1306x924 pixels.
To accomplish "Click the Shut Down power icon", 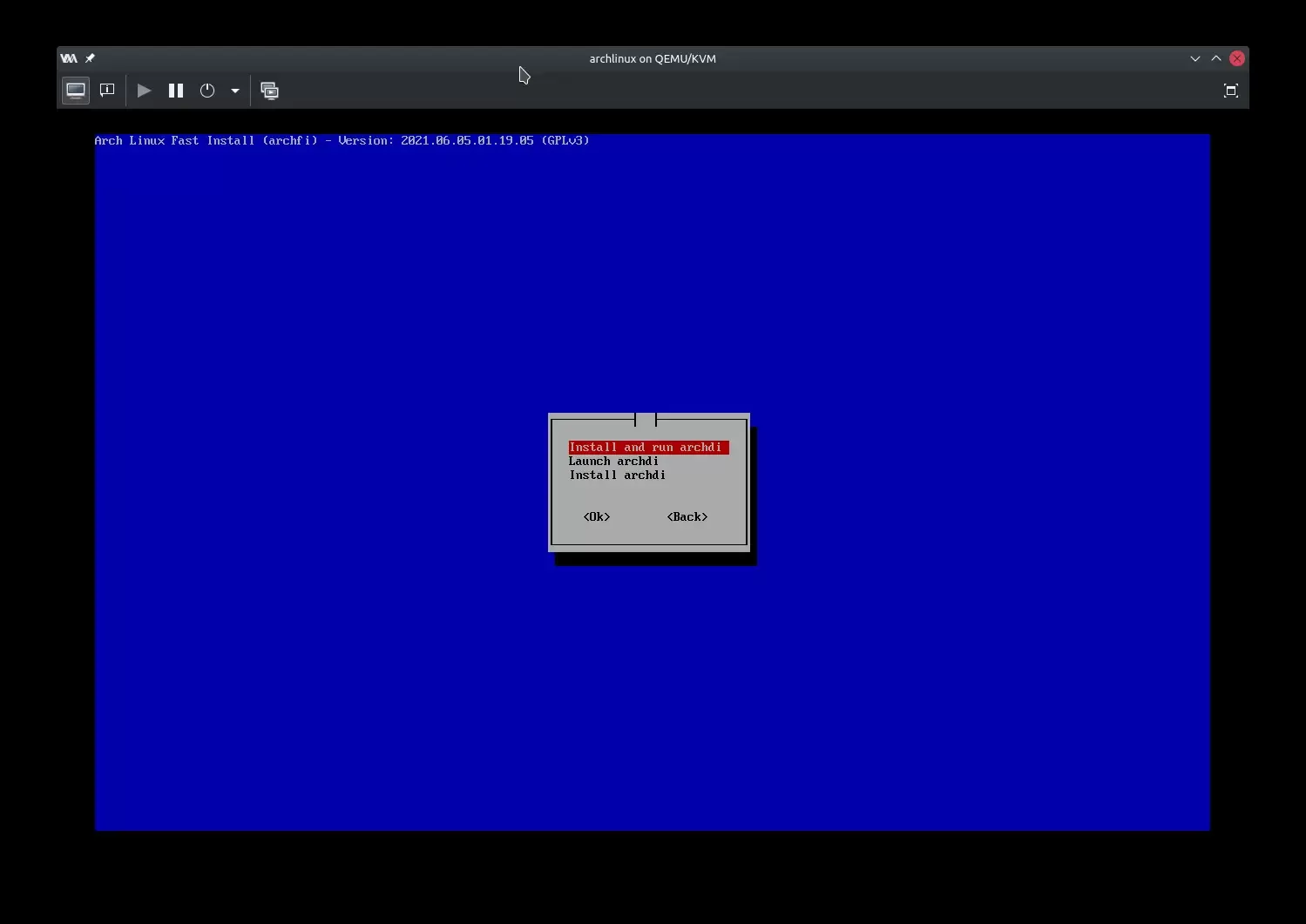I will (207, 91).
